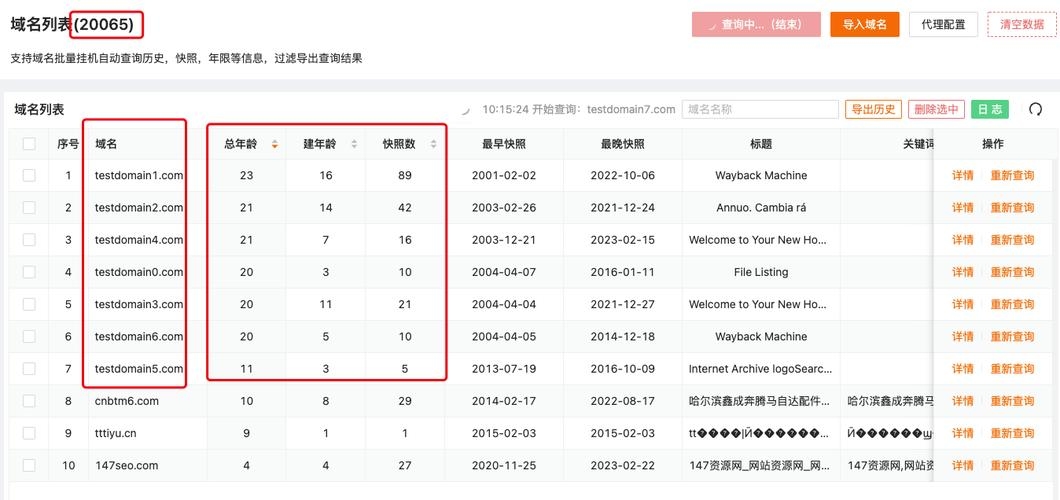
Task: Click title cell File Listing
Action: [x=761, y=272]
